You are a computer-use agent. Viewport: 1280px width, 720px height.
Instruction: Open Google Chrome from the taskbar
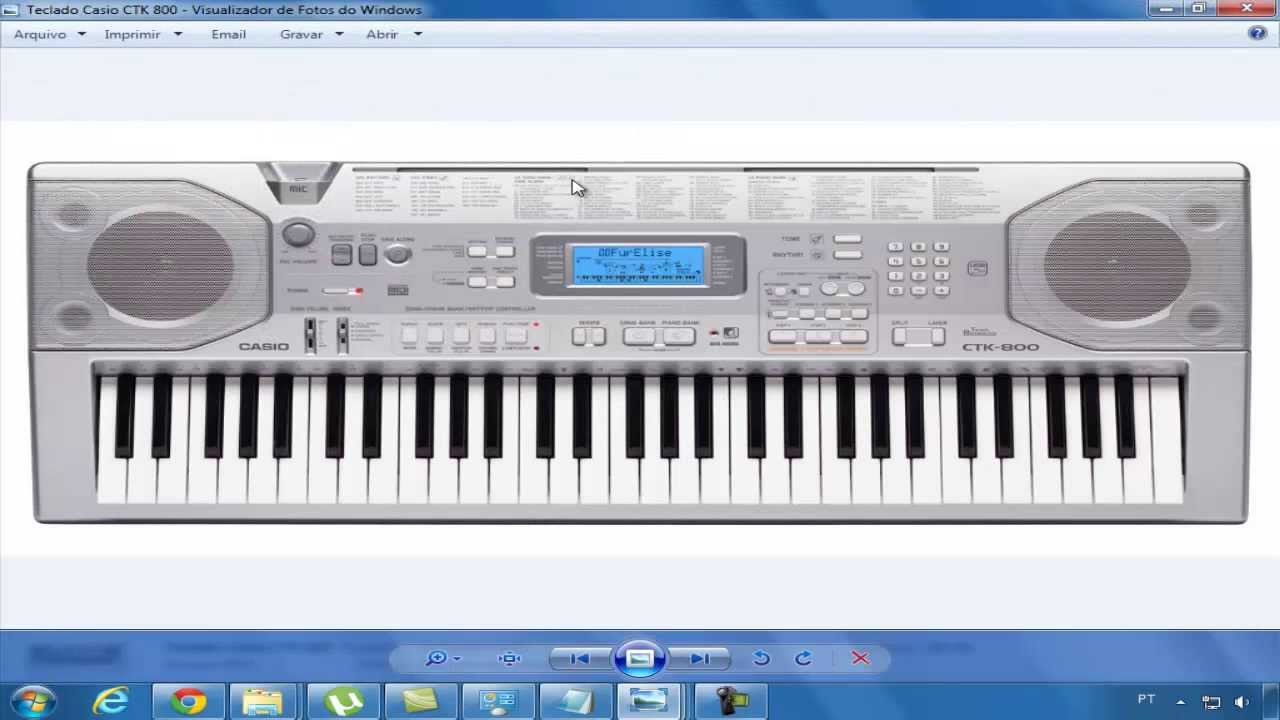(188, 701)
